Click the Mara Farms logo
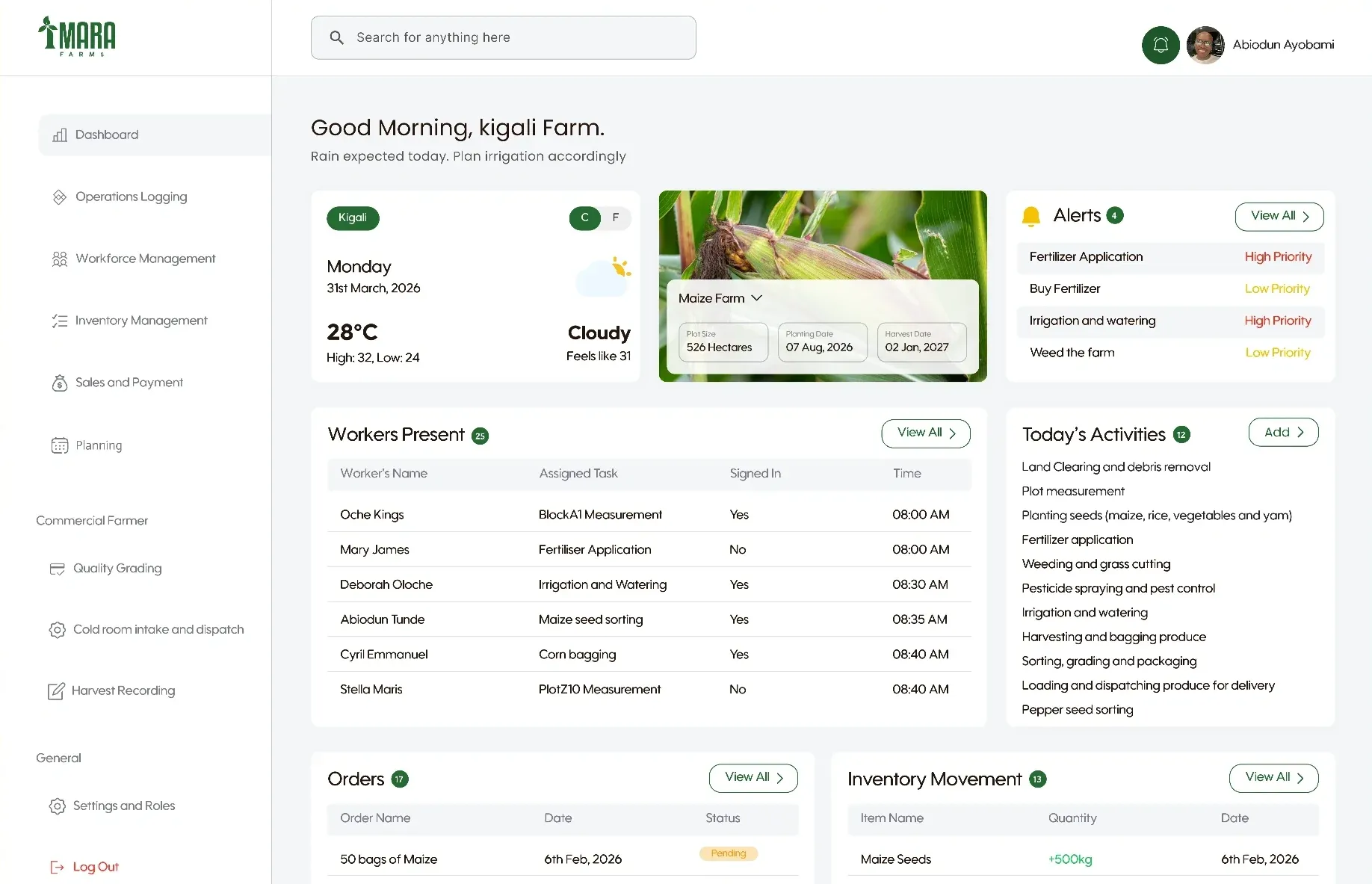The image size is (1372, 884). point(78,37)
